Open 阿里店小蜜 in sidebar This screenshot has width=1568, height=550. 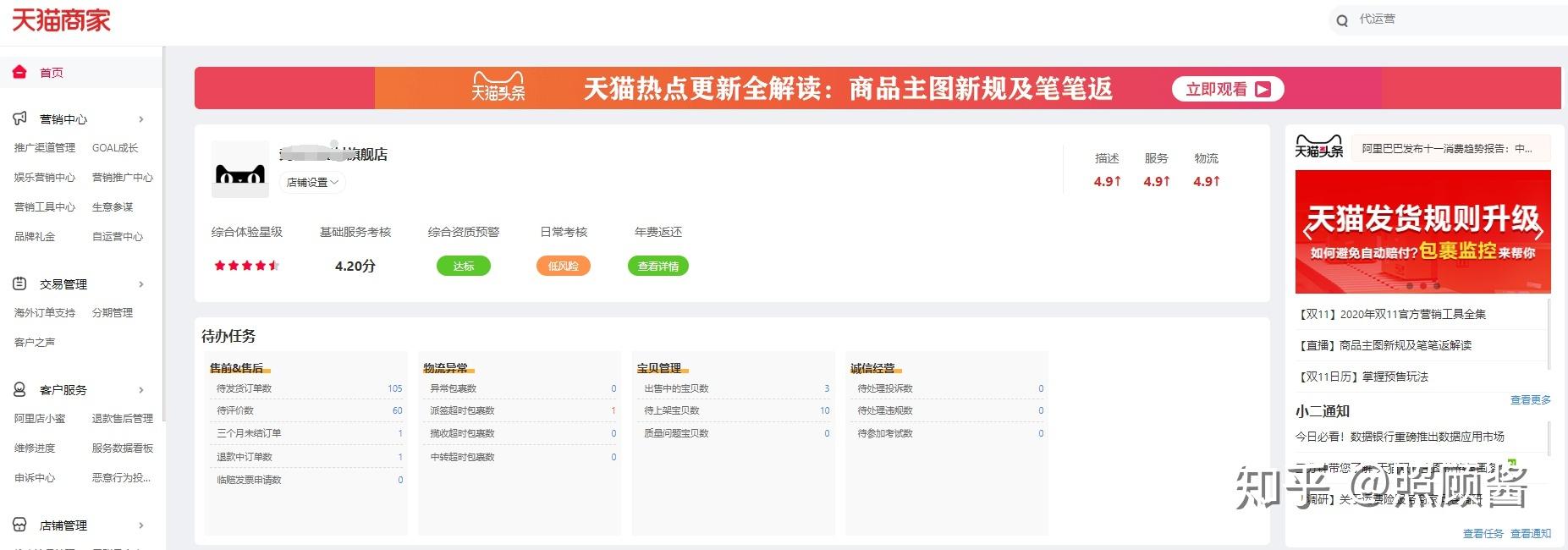[40, 419]
